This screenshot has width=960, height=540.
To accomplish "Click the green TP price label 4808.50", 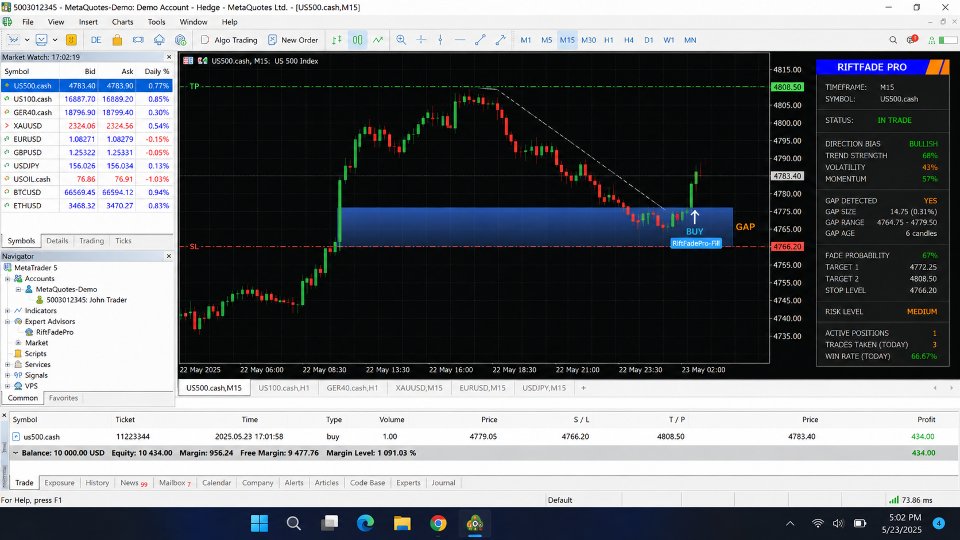I will click(x=787, y=87).
